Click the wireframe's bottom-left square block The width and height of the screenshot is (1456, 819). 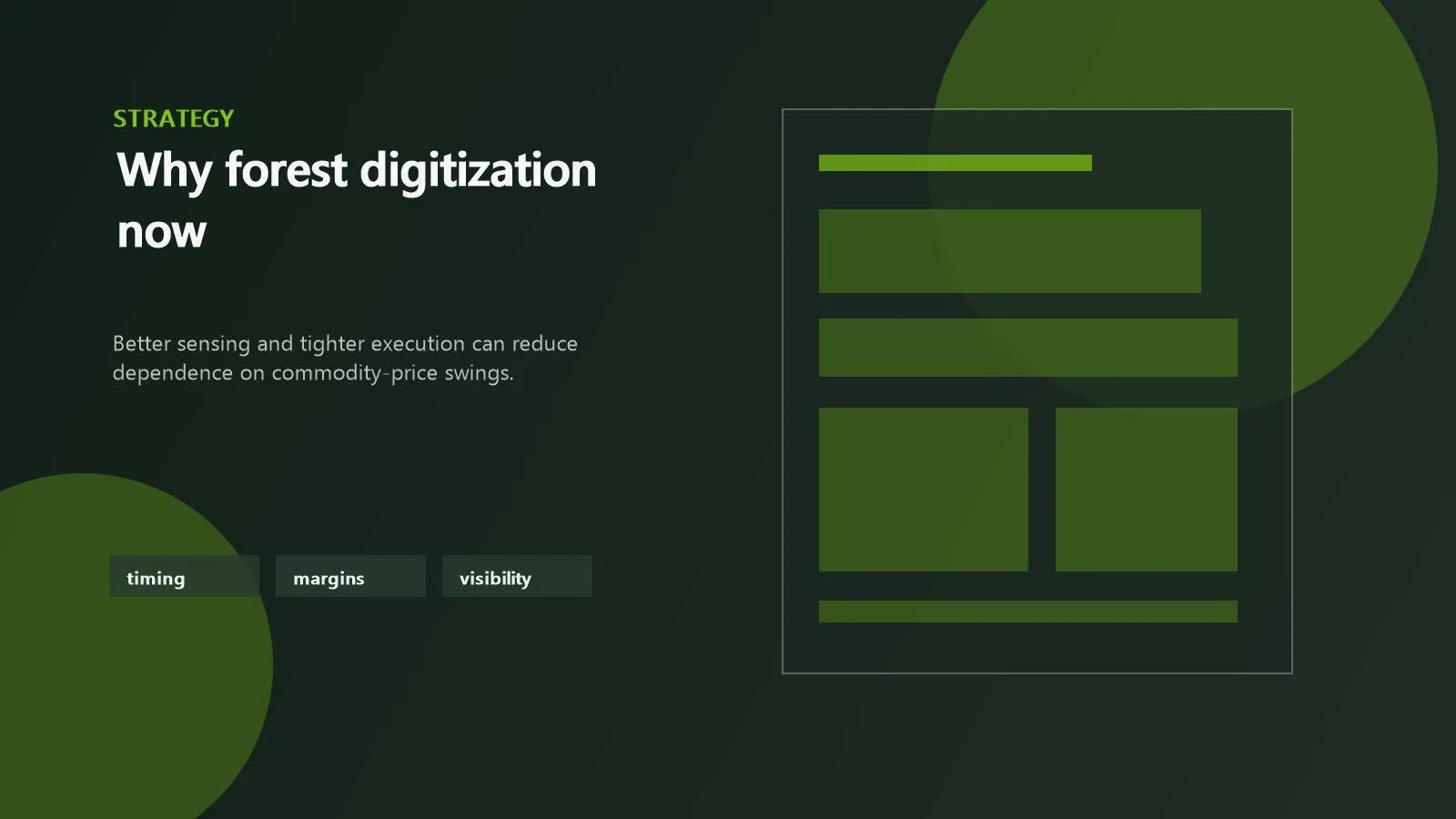click(924, 490)
